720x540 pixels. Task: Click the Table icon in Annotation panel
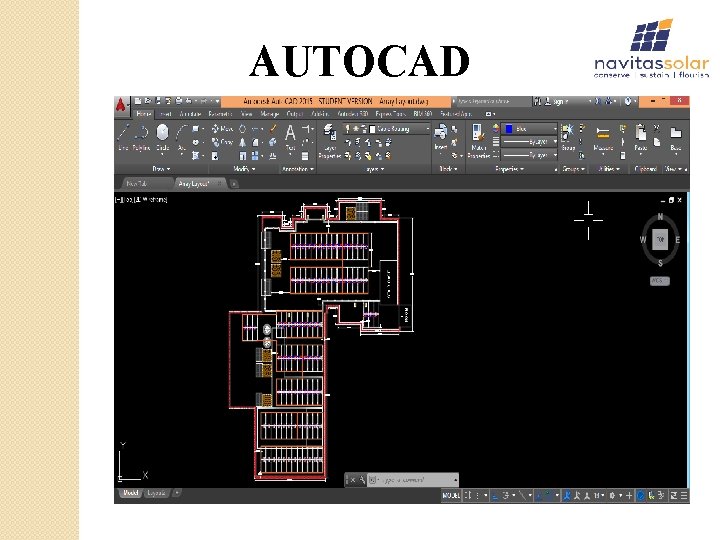click(x=305, y=156)
